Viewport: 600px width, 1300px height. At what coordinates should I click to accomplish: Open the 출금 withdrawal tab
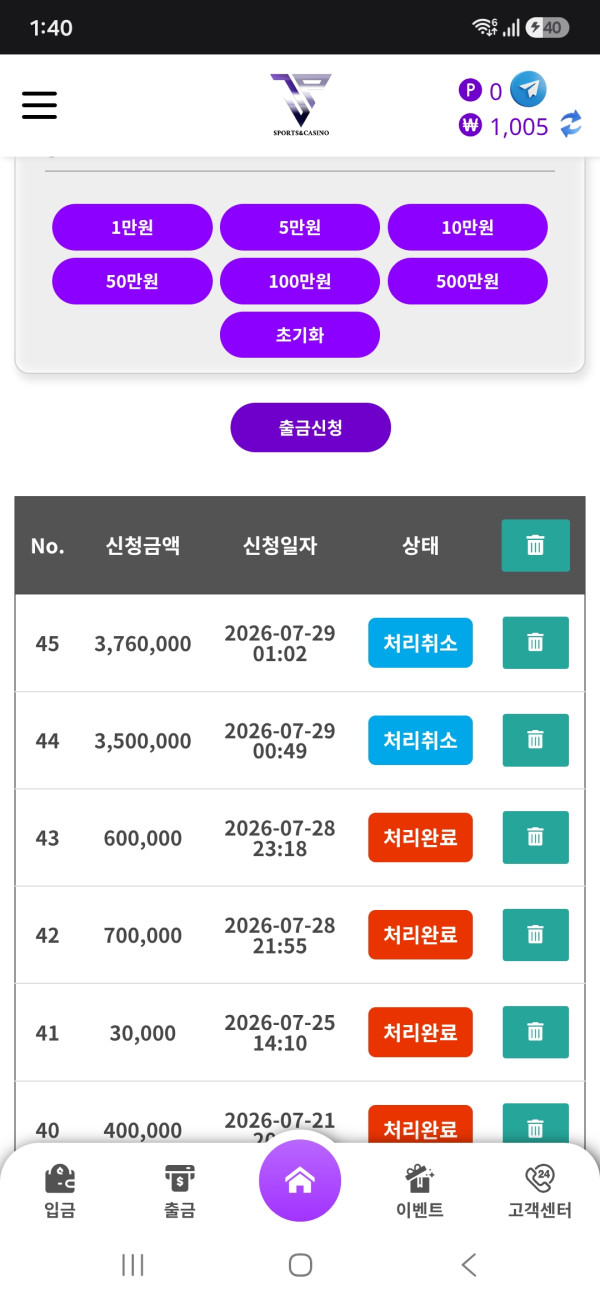[180, 1191]
